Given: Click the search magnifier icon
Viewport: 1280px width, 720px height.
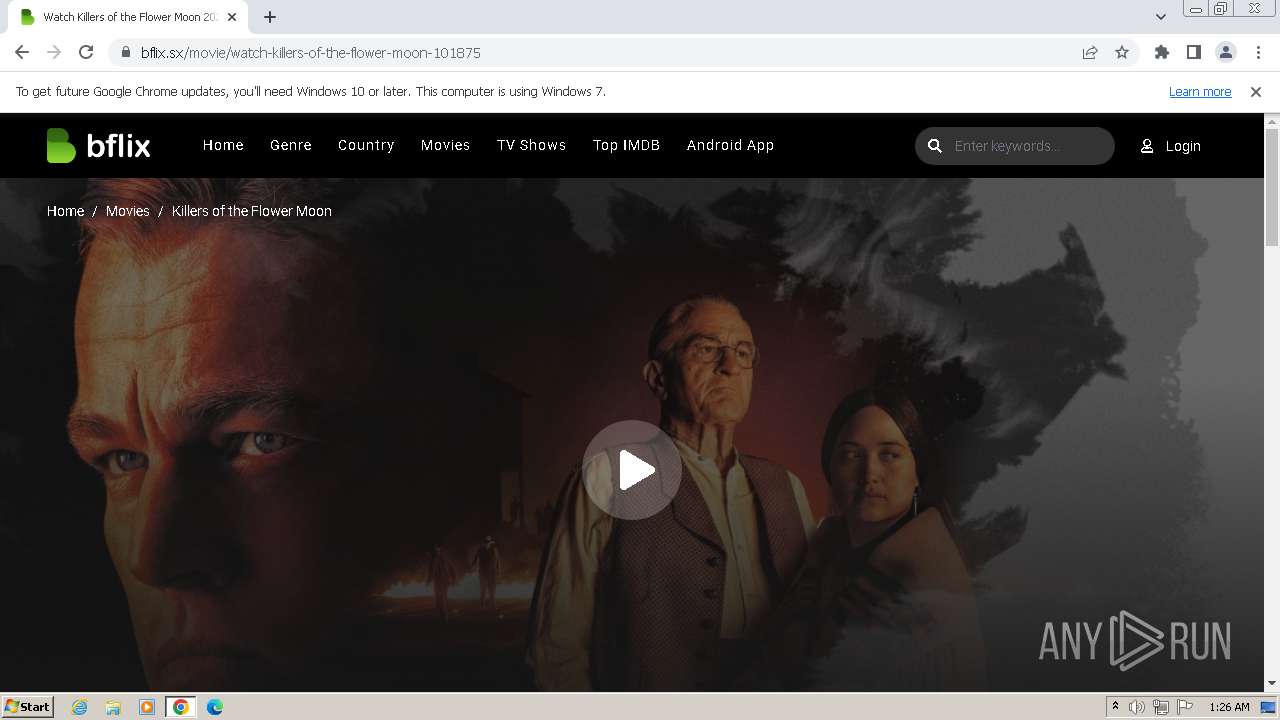Looking at the screenshot, I should (935, 146).
